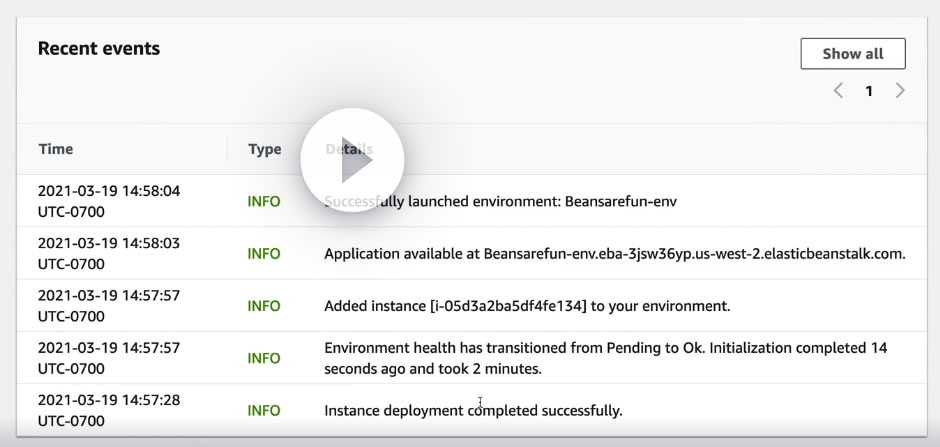Go to previous events page arrow

838,91
